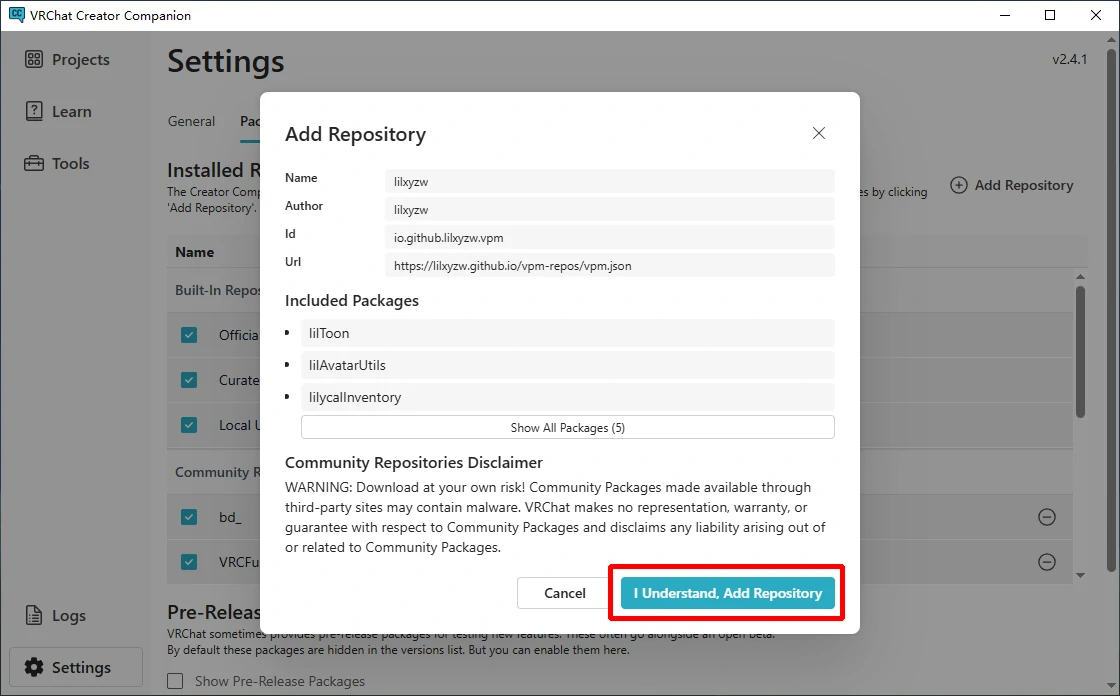
Task: Toggle the Official repository checkbox
Action: click(189, 335)
